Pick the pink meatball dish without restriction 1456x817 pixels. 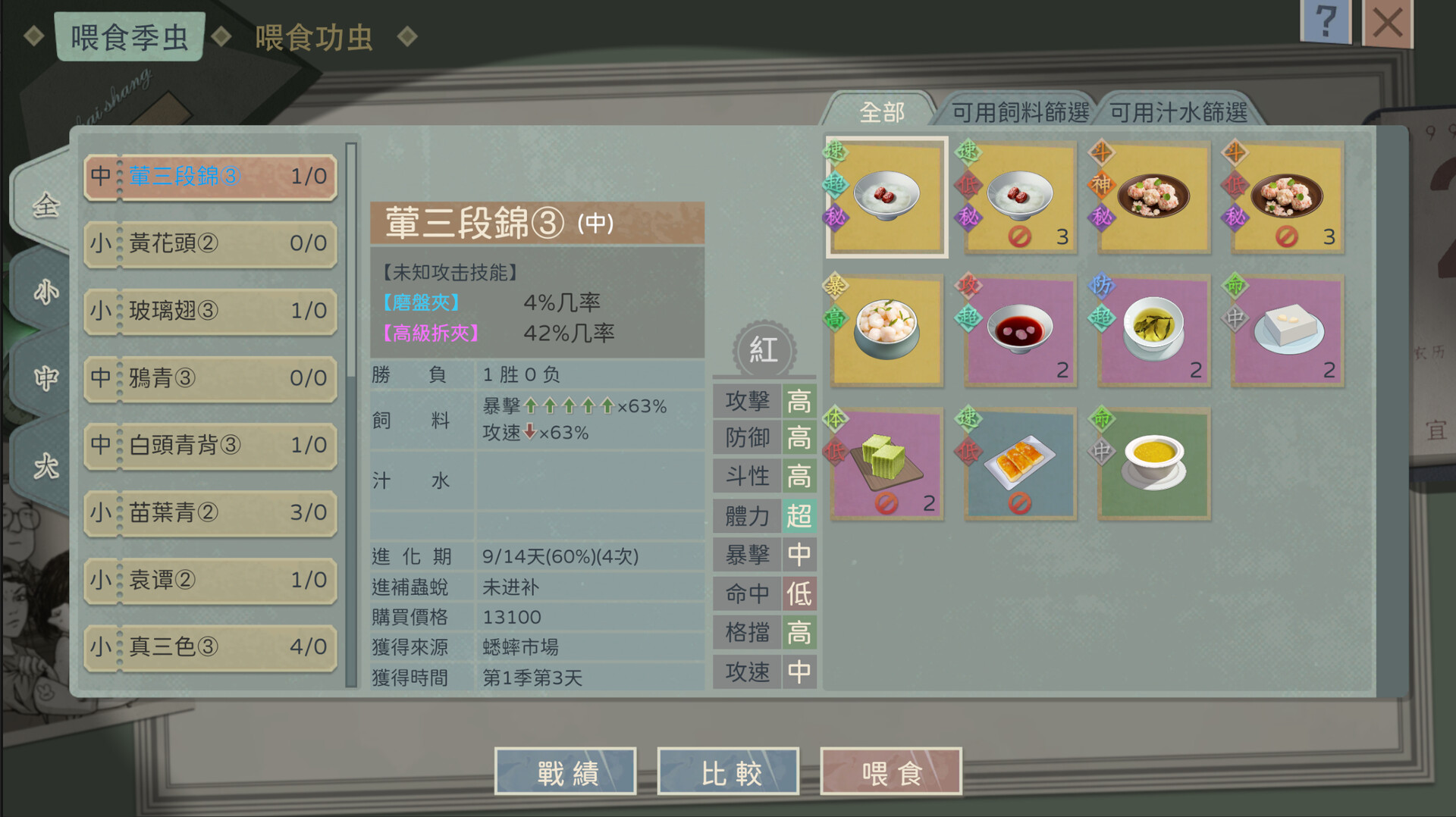pyautogui.click(x=1153, y=197)
